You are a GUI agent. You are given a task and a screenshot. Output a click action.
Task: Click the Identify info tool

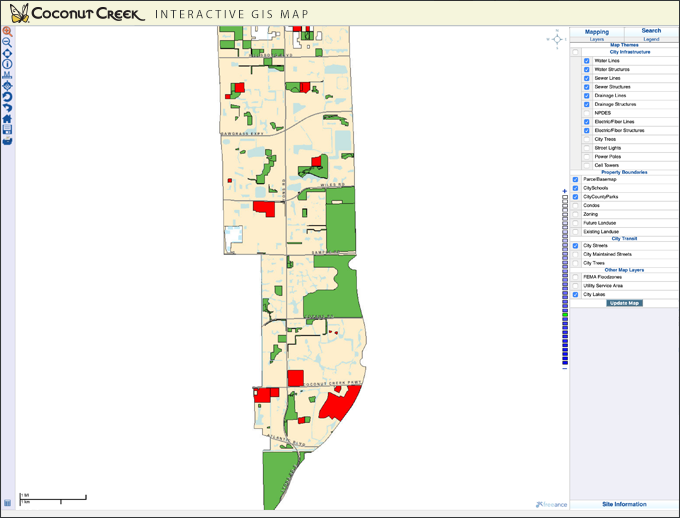(x=7, y=63)
